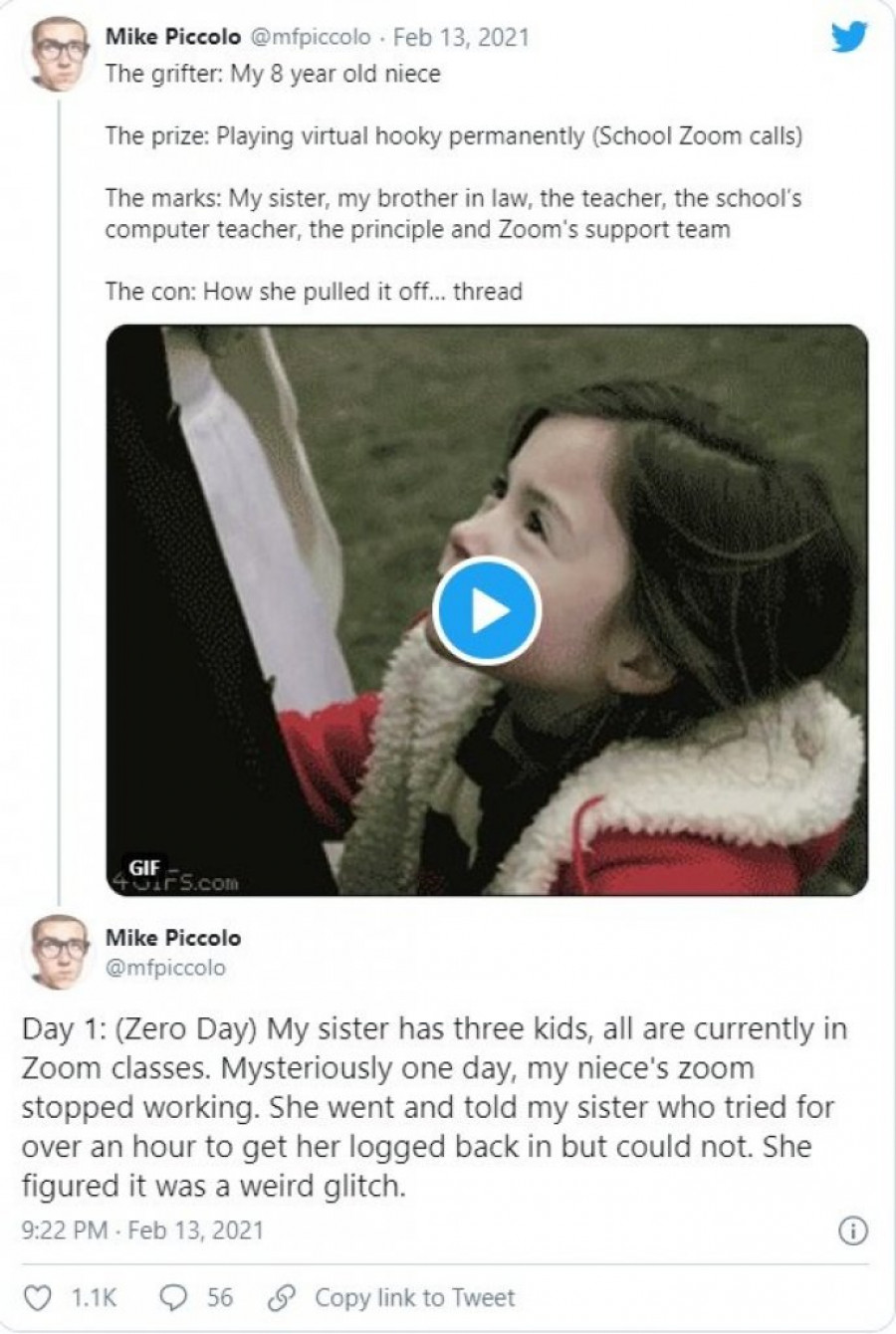This screenshot has height=1334, width=896.
Task: Play the GIF with the blue play button
Action: point(487,611)
